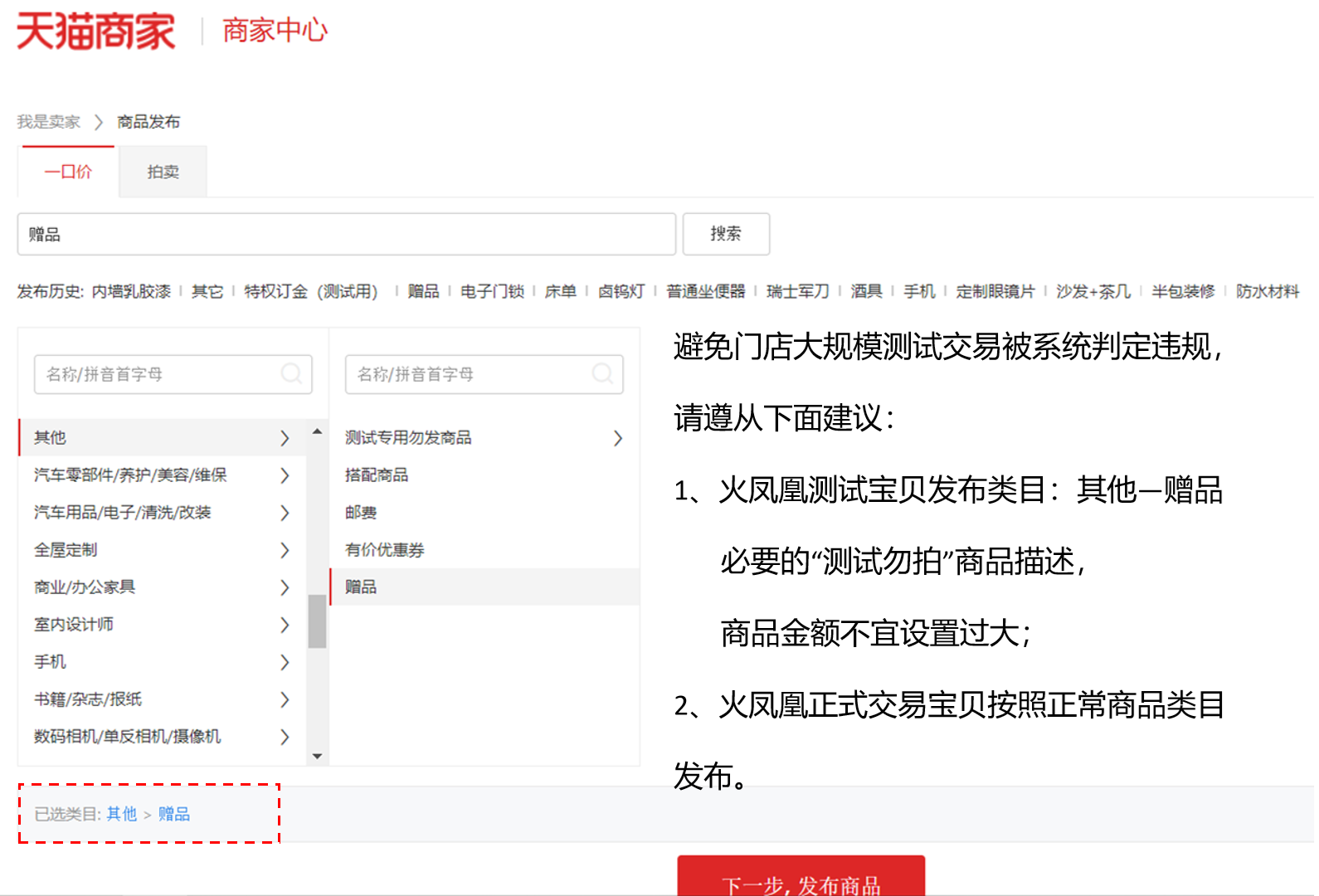The width and height of the screenshot is (1319, 896).
Task: Select 床单 from publish history
Action: (x=560, y=291)
